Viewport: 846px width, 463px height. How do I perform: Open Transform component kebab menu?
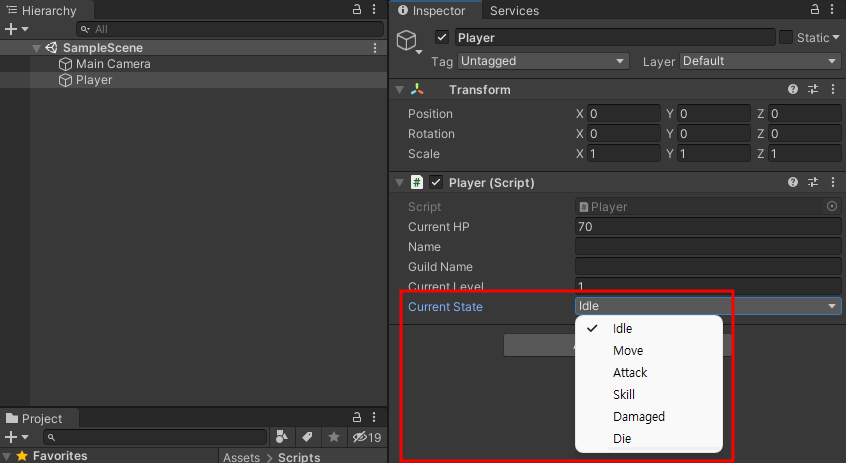(833, 89)
